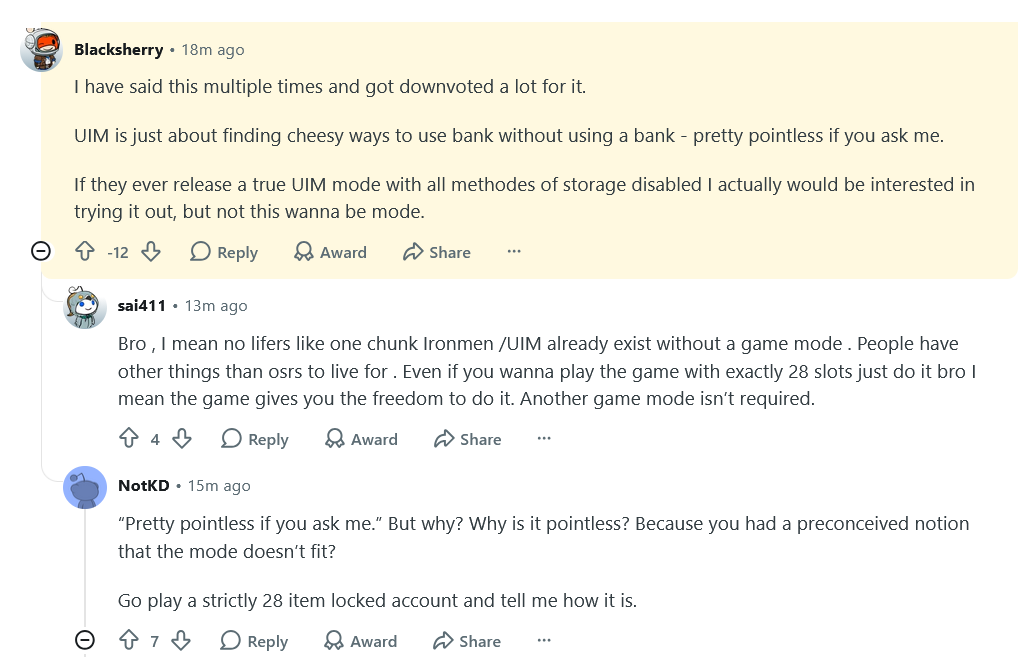Screen dimensions: 1029x657
Task: Open the NotKD username link
Action: click(144, 486)
